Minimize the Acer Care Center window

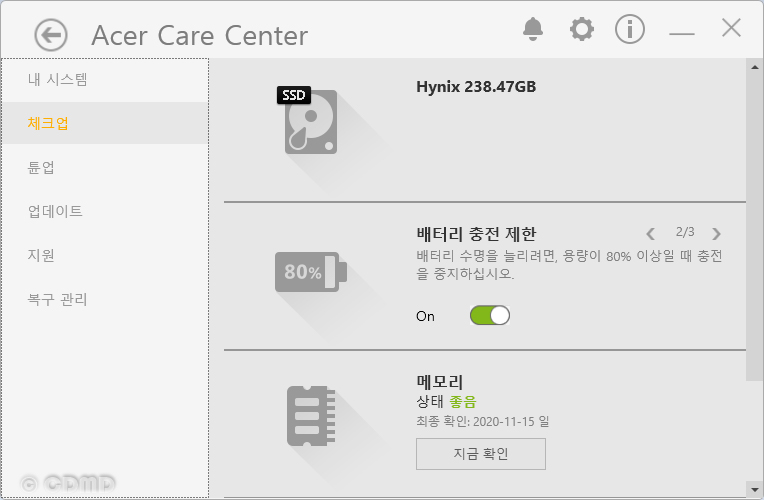(x=682, y=33)
